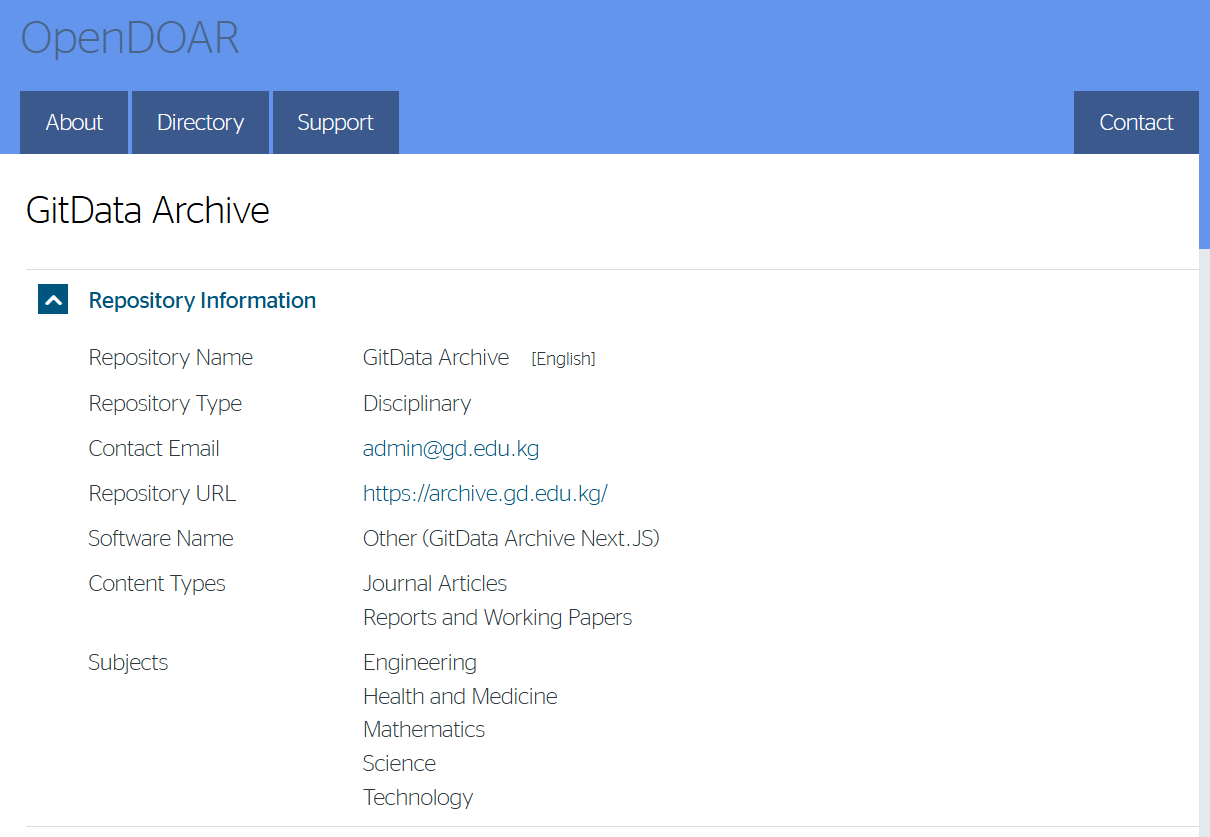Click the page vertical scrollbar thumb
The image size is (1210, 837).
click(x=1204, y=124)
